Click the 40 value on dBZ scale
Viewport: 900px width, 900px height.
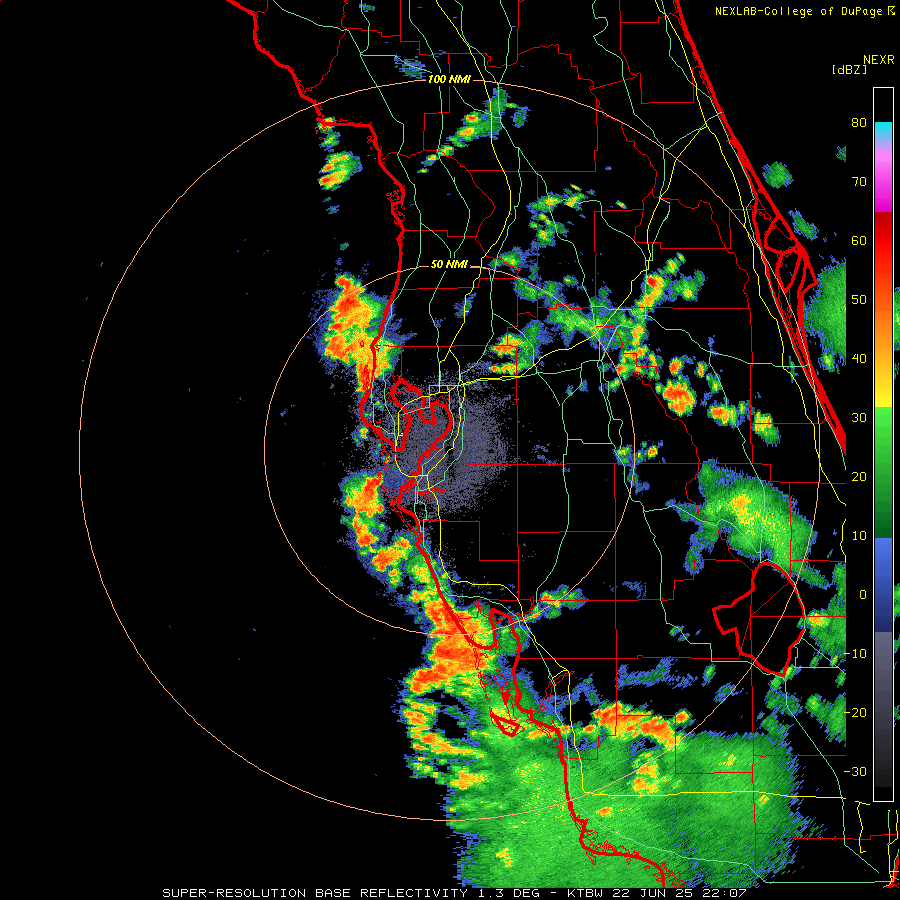coord(859,359)
